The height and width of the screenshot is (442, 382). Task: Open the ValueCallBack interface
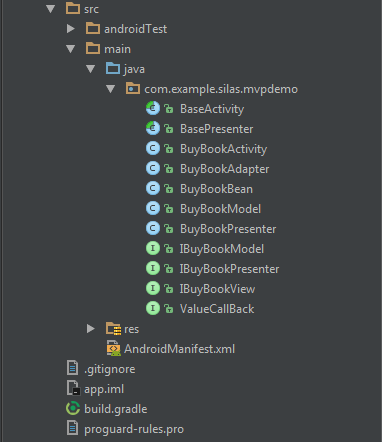coord(217,309)
